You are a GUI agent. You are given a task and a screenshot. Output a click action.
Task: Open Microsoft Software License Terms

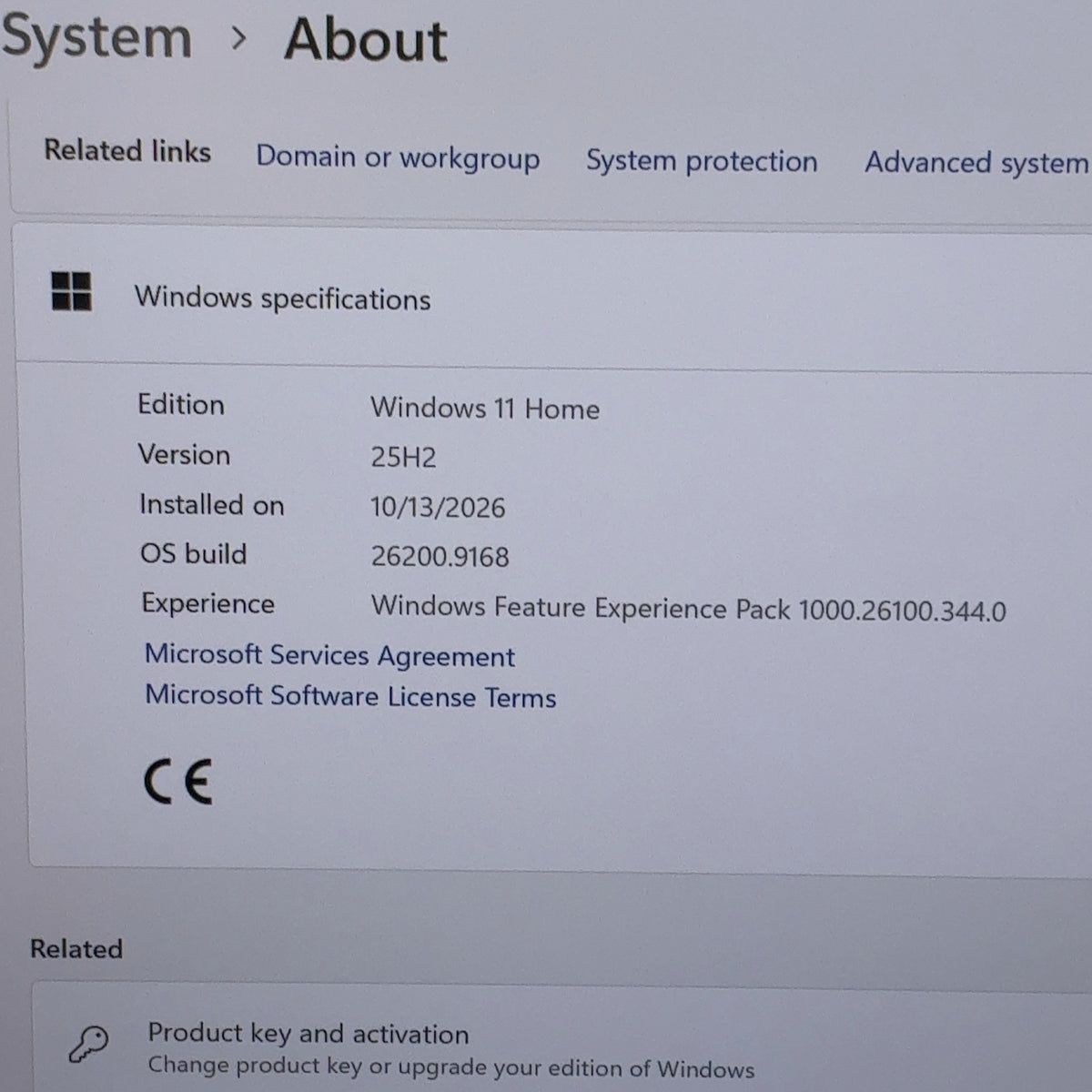[351, 696]
